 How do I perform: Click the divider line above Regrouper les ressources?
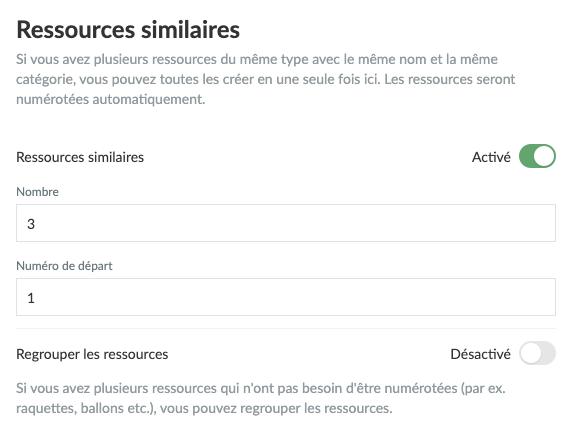pos(286,328)
